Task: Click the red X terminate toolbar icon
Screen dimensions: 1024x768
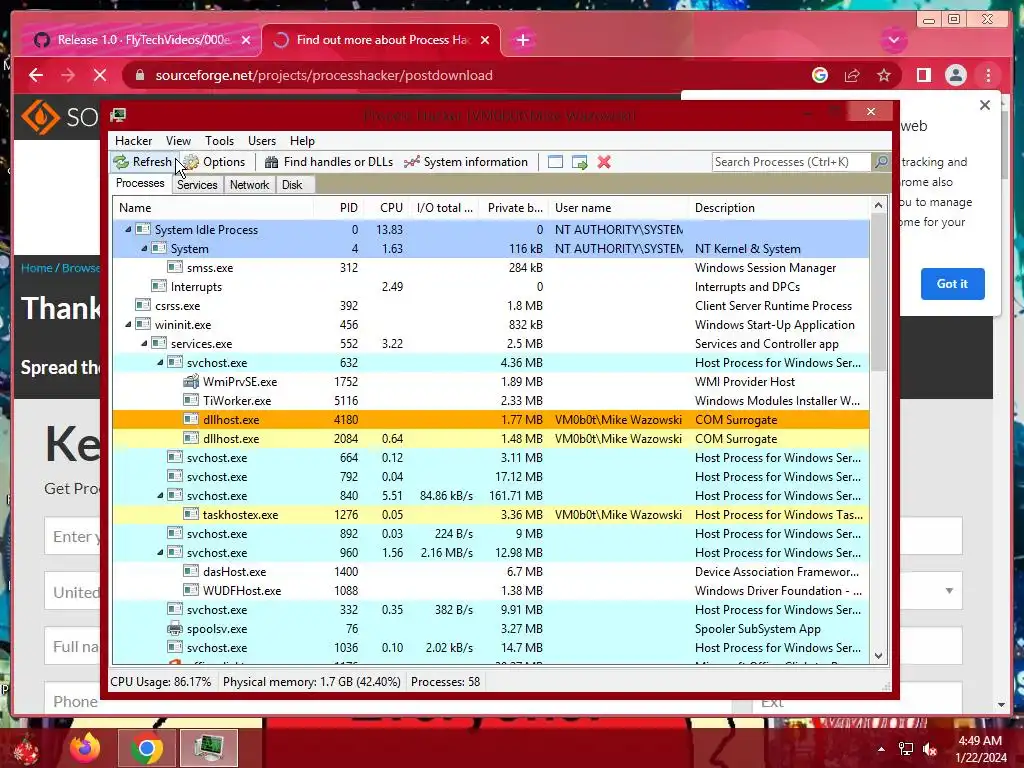Action: point(604,162)
